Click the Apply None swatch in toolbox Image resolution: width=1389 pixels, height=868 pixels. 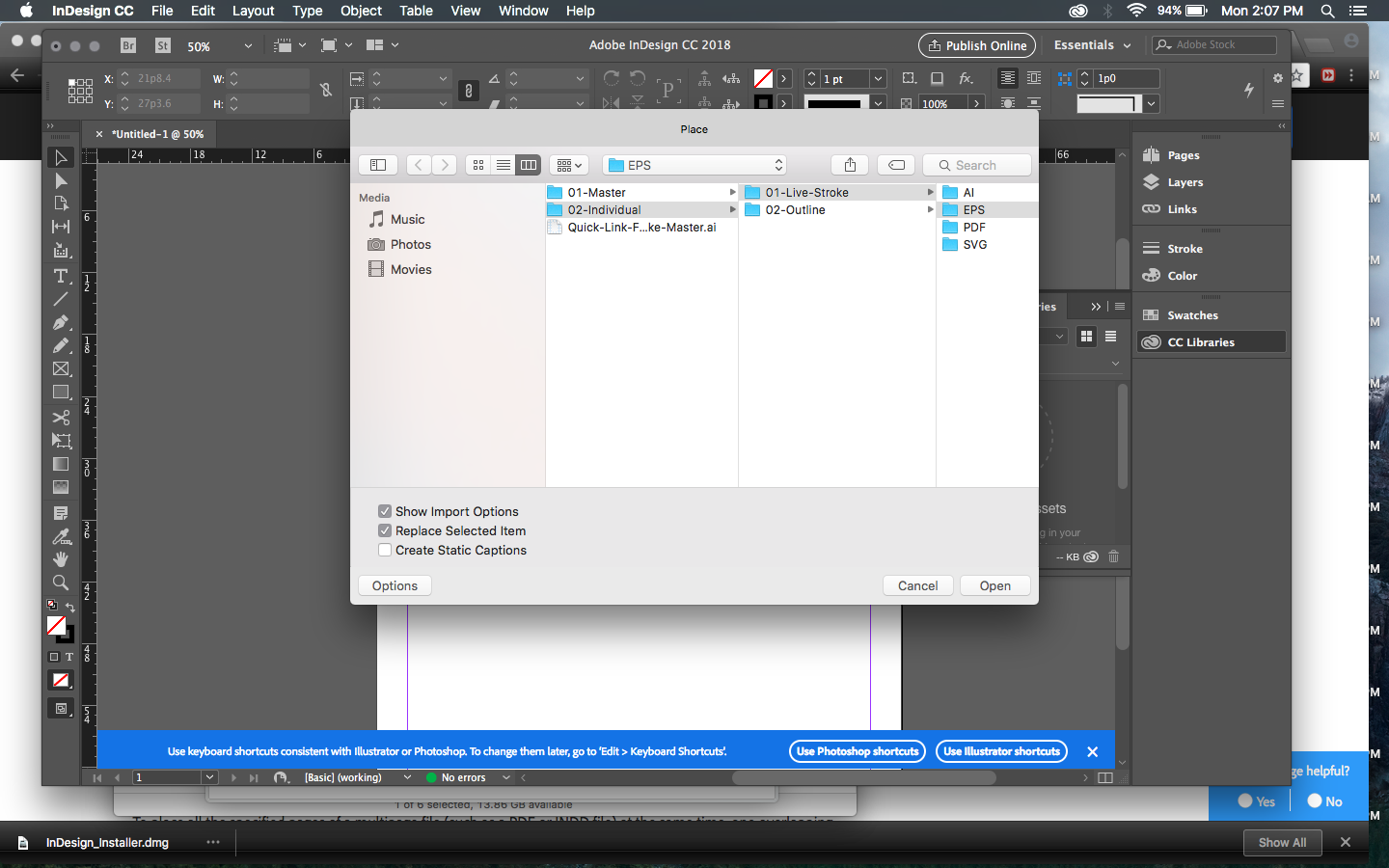tap(61, 680)
